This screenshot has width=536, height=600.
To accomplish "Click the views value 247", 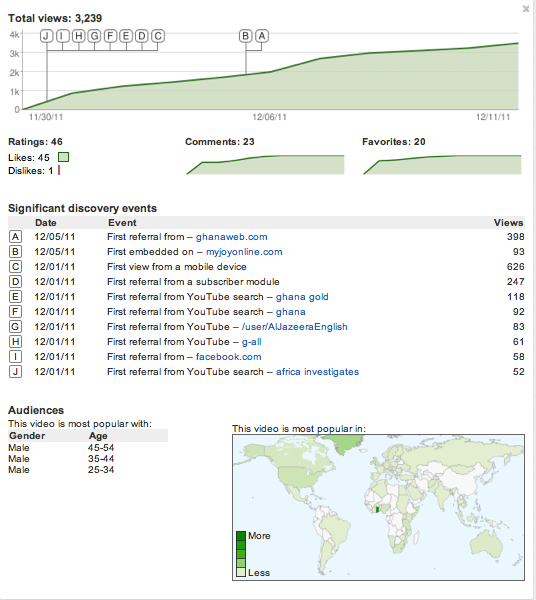I will pos(515,282).
